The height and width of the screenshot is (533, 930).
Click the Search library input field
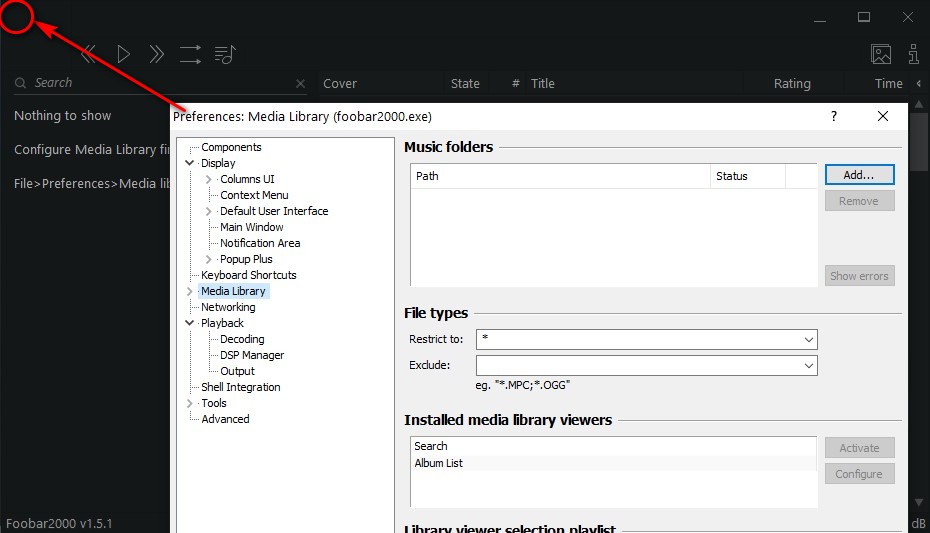[x=160, y=84]
